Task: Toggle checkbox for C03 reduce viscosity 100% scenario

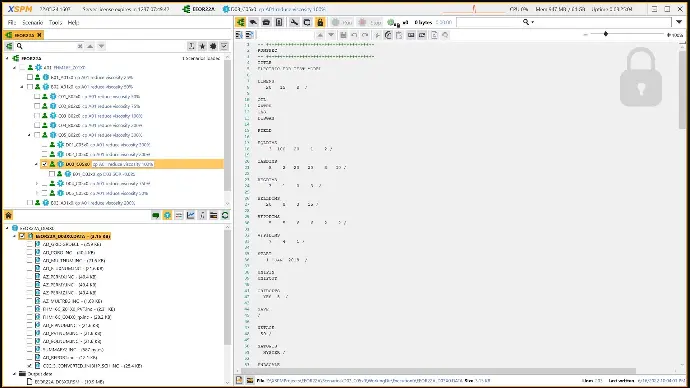Action: tap(37, 116)
